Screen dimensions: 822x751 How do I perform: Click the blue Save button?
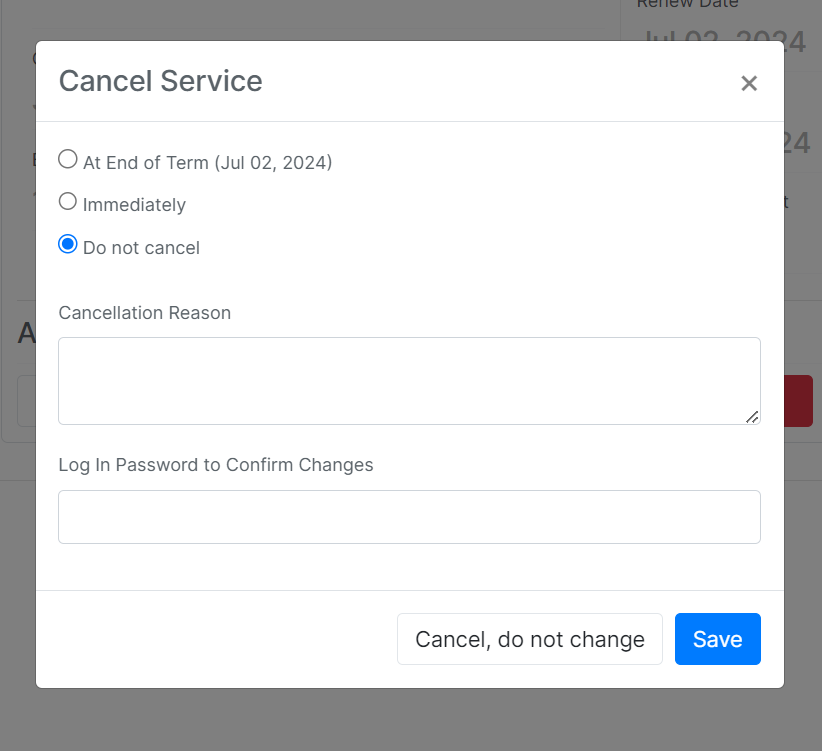pyautogui.click(x=718, y=639)
